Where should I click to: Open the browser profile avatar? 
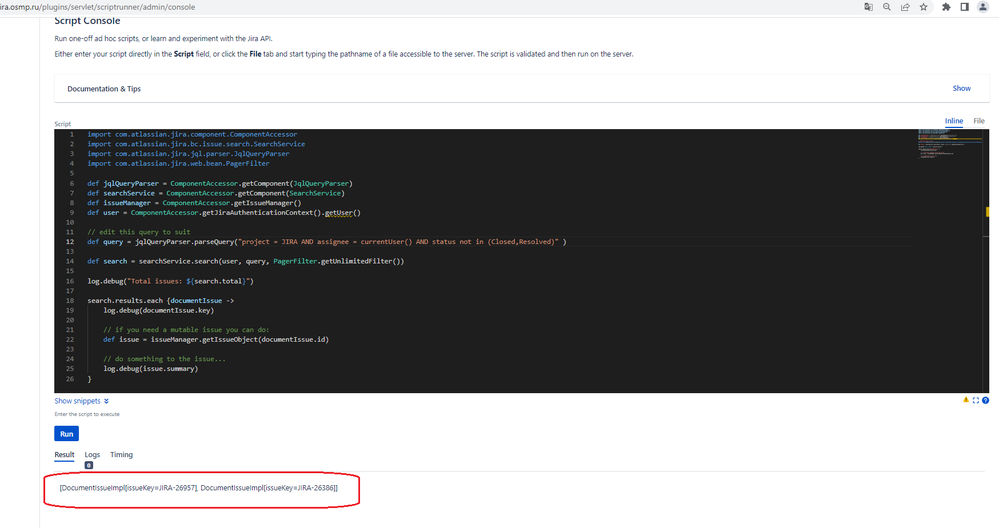point(982,7)
